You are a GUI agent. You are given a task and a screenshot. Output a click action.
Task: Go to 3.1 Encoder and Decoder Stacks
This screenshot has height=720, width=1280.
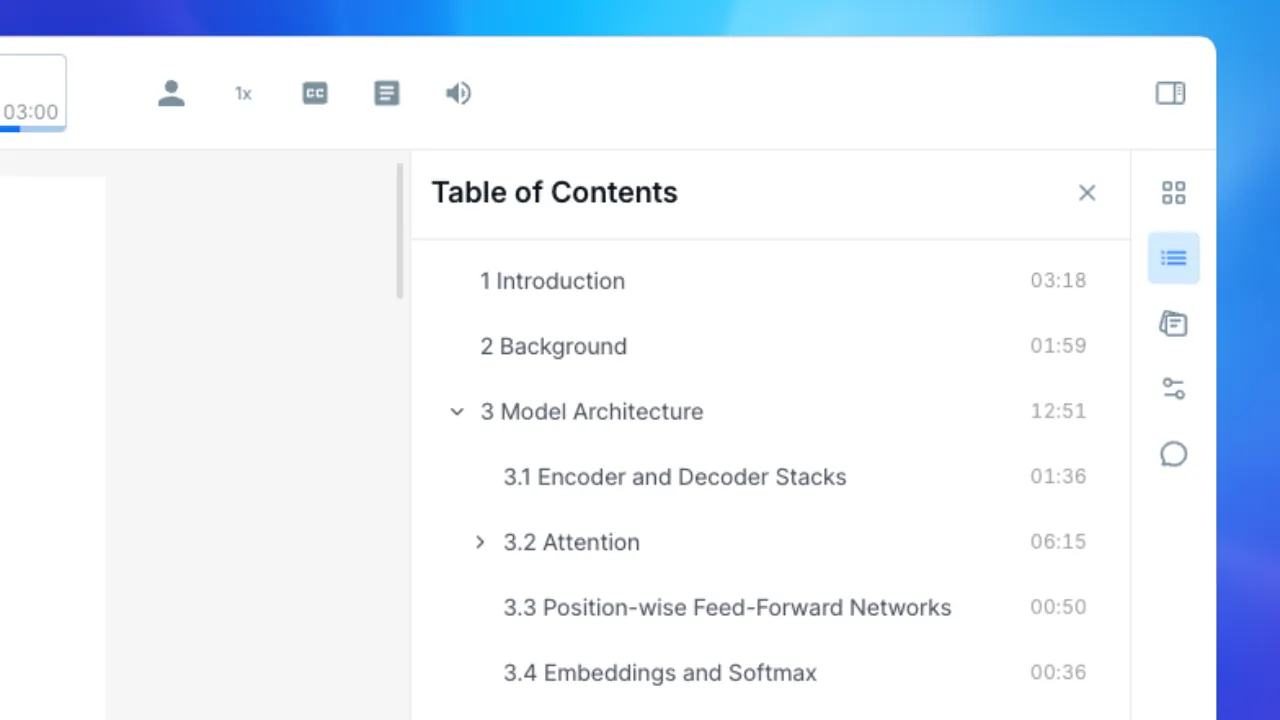tap(675, 477)
